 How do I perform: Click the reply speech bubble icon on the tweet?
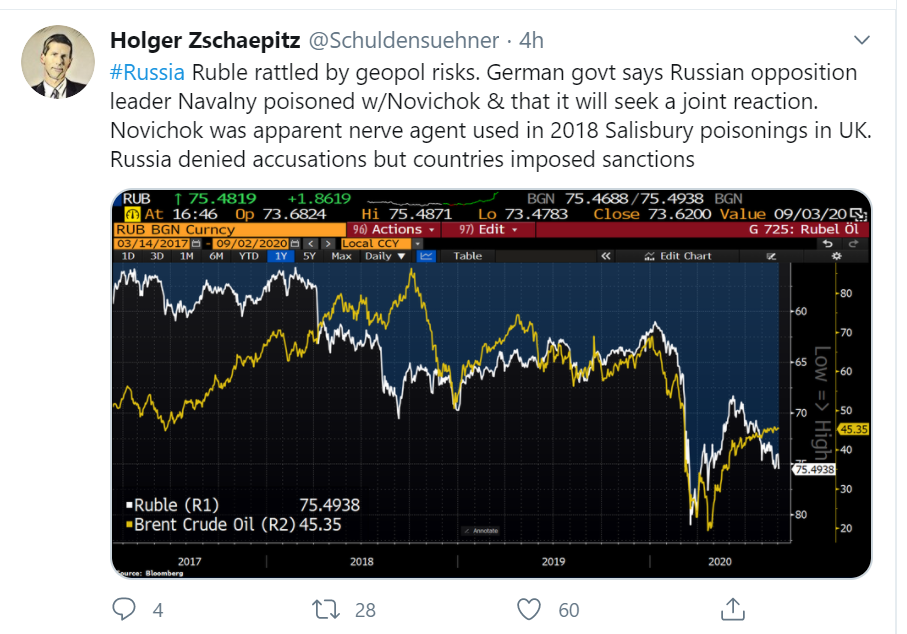click(x=123, y=608)
